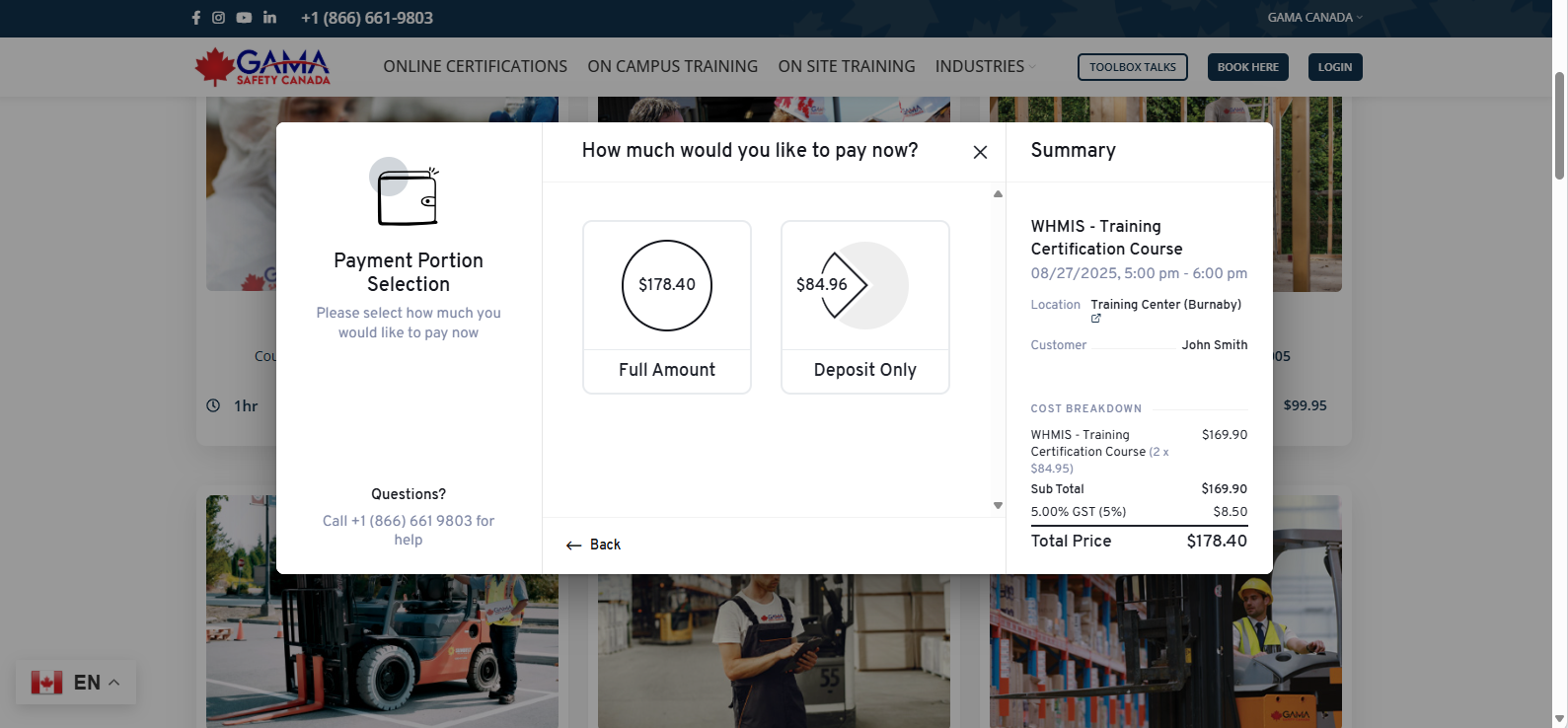Click the external link icon beside Training Center
The image size is (1568, 728).
[1095, 319]
